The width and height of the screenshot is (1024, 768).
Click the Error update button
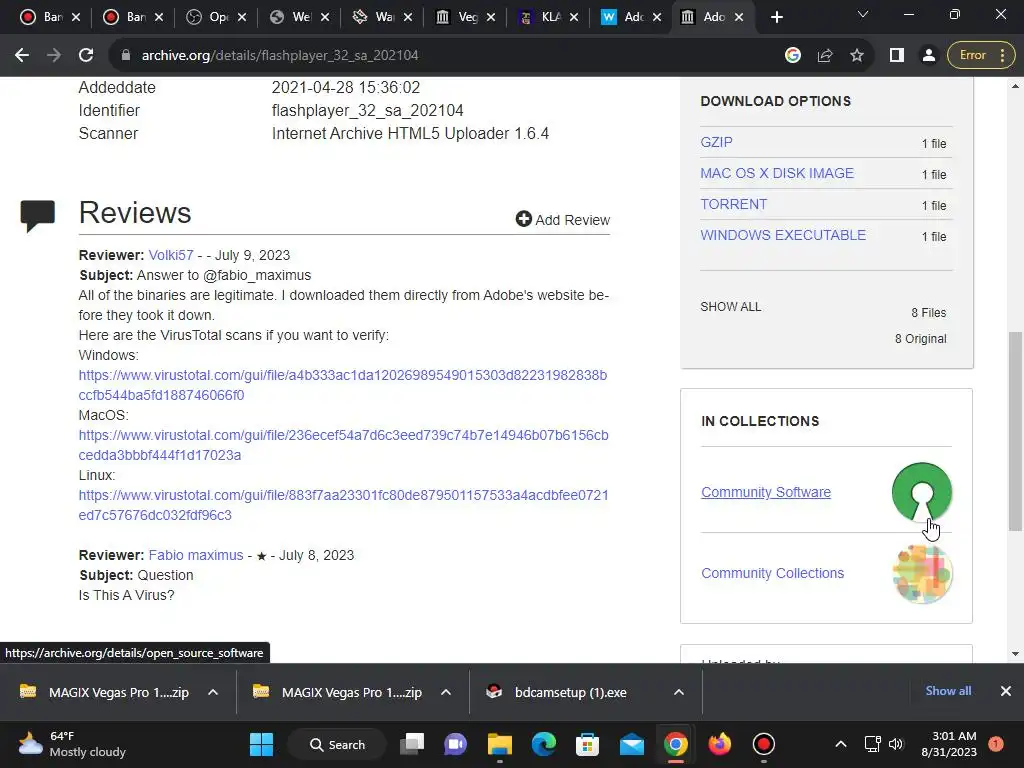(x=981, y=56)
